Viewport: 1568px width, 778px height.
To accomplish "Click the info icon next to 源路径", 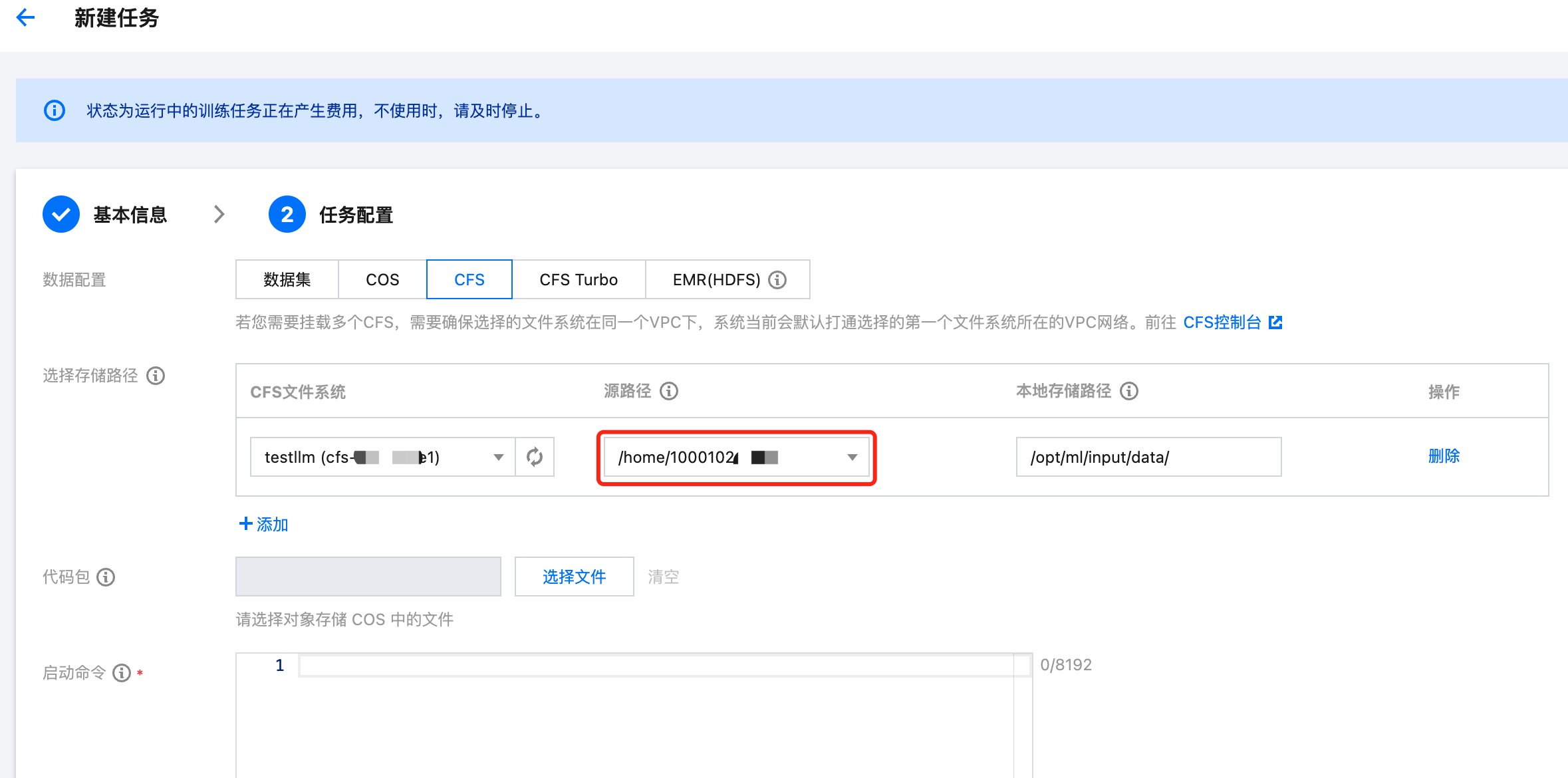I will tap(669, 391).
